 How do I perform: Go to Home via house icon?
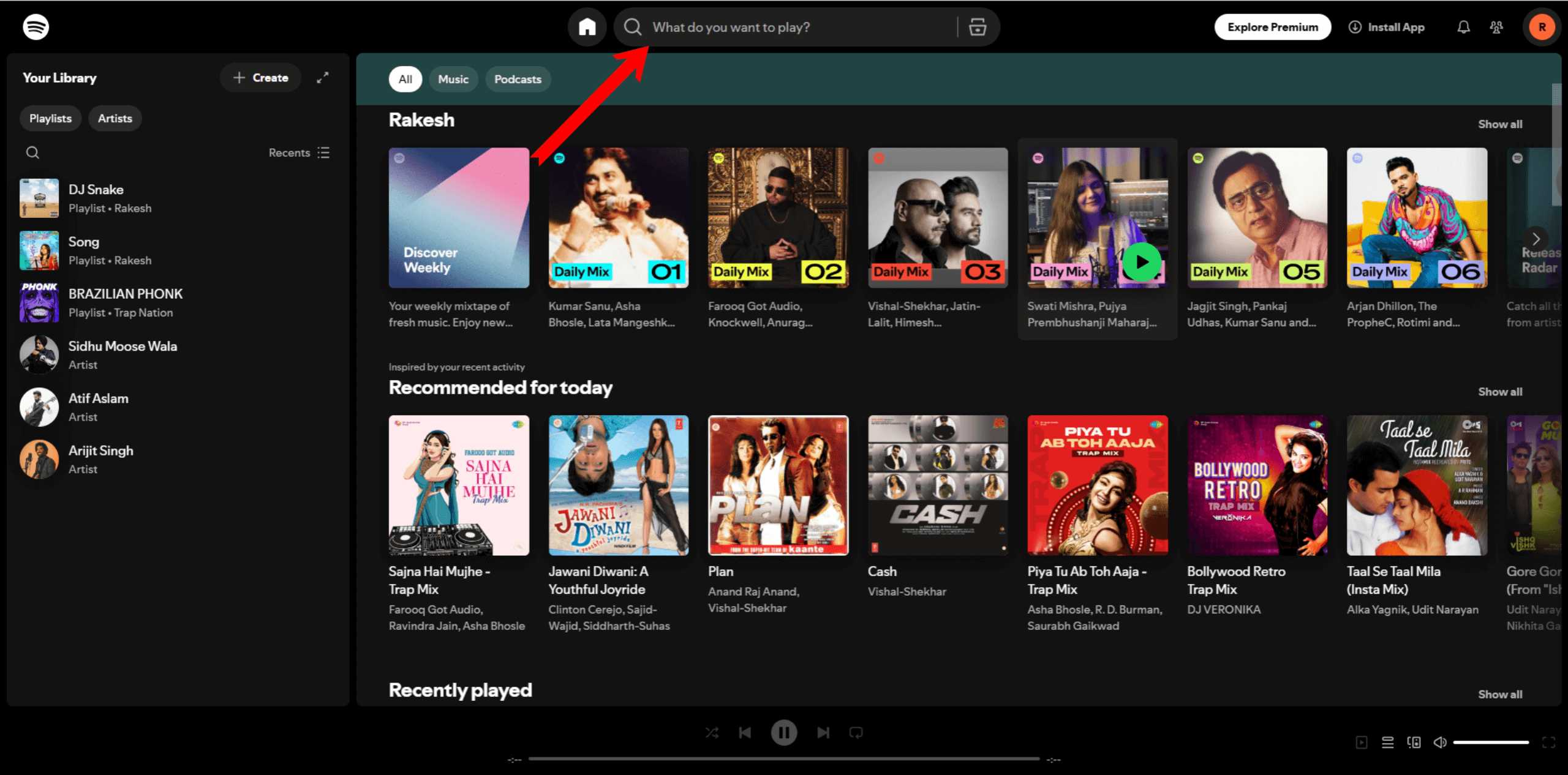coord(587,27)
